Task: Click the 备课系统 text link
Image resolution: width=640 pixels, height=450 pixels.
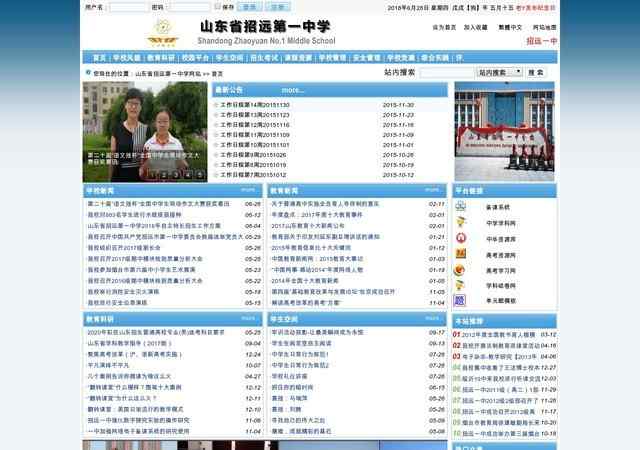Action: click(498, 207)
